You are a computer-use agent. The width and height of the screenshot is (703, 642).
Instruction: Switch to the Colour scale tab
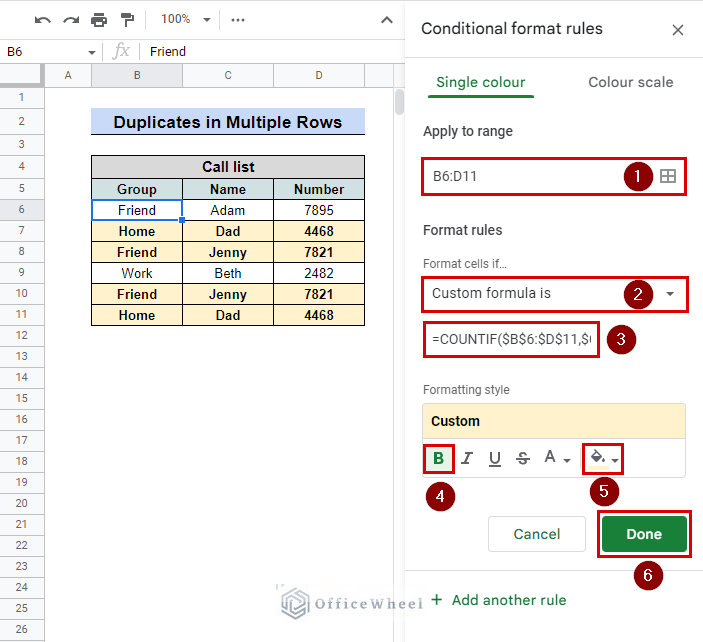[x=630, y=82]
